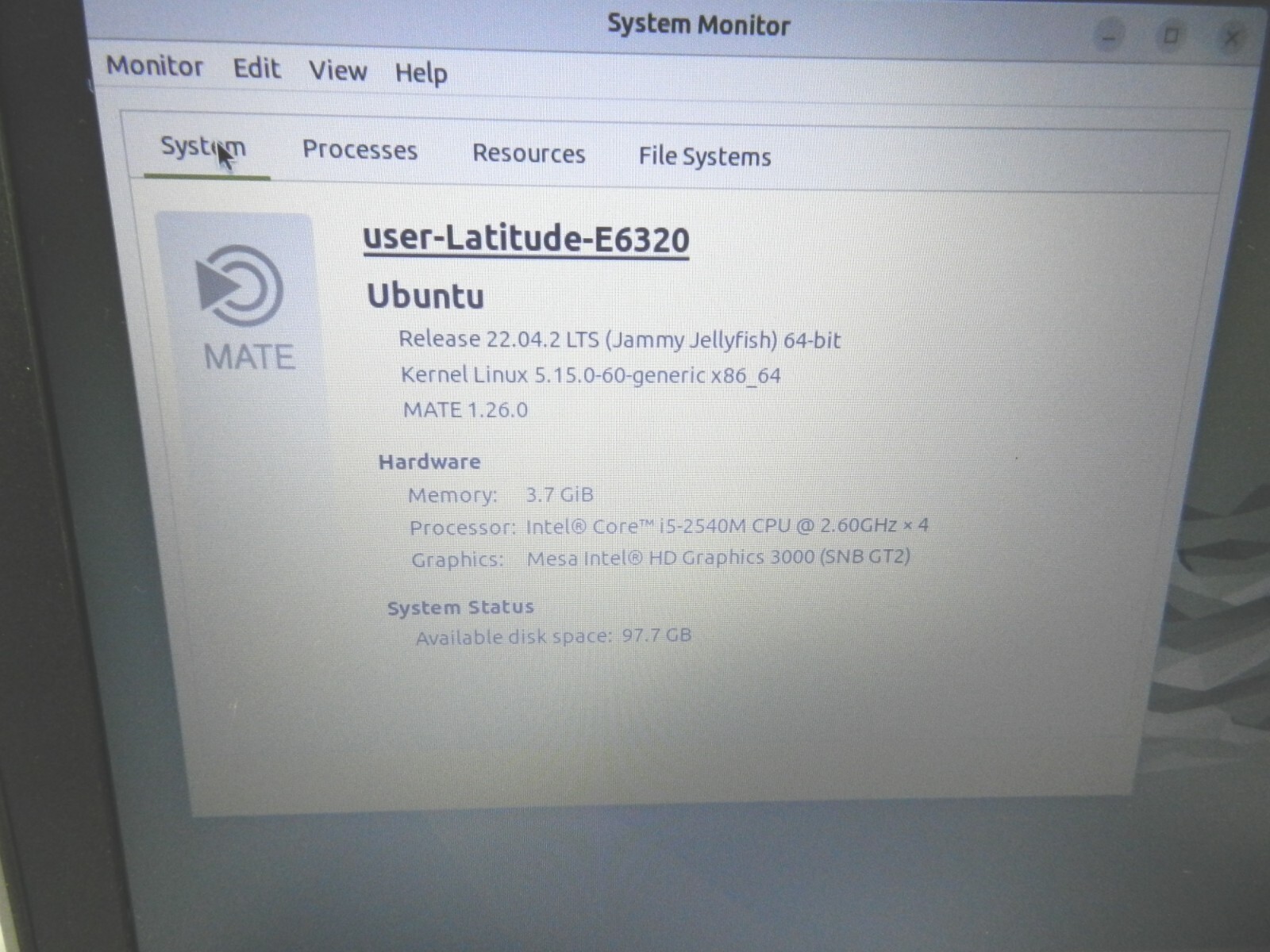
Task: Open the Edit menu
Action: pyautogui.click(x=256, y=68)
